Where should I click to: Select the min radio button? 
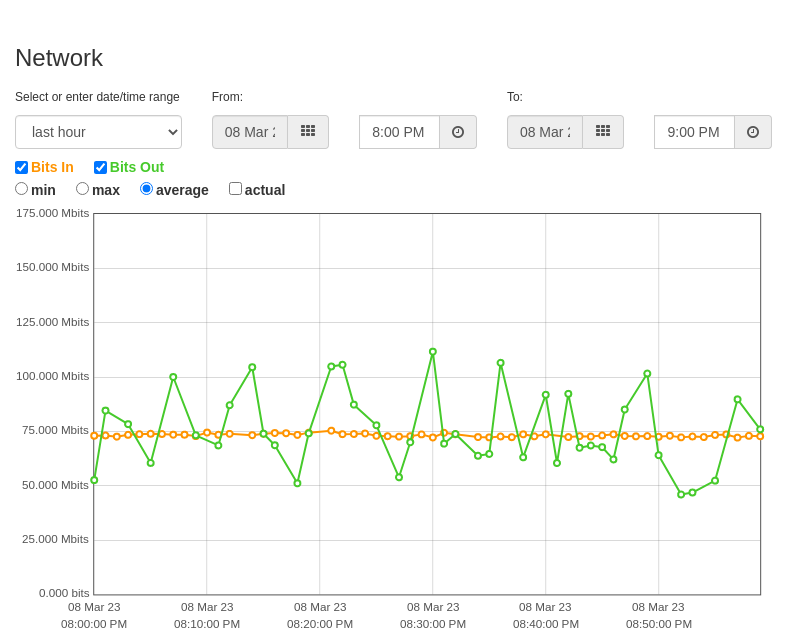click(22, 189)
